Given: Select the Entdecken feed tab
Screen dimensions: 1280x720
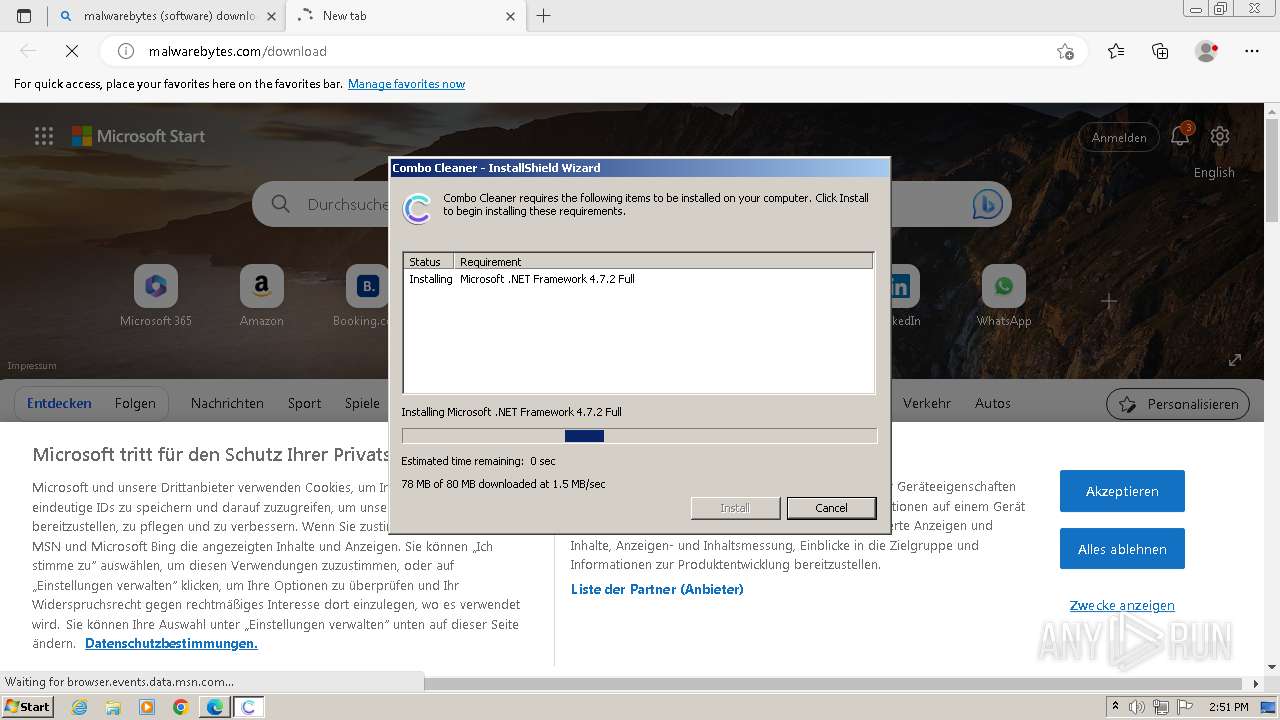Looking at the screenshot, I should [59, 403].
